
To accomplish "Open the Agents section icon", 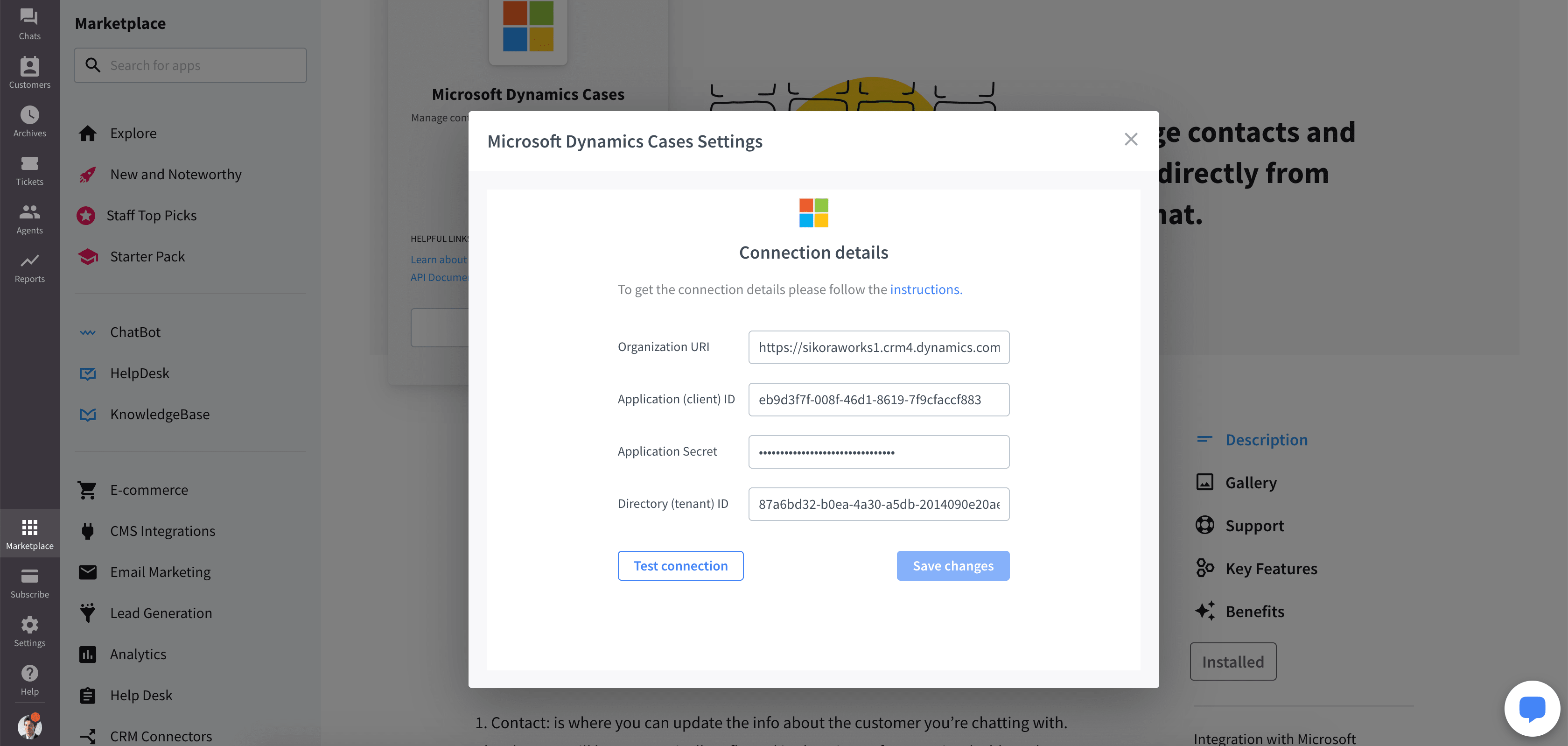I will click(x=29, y=212).
